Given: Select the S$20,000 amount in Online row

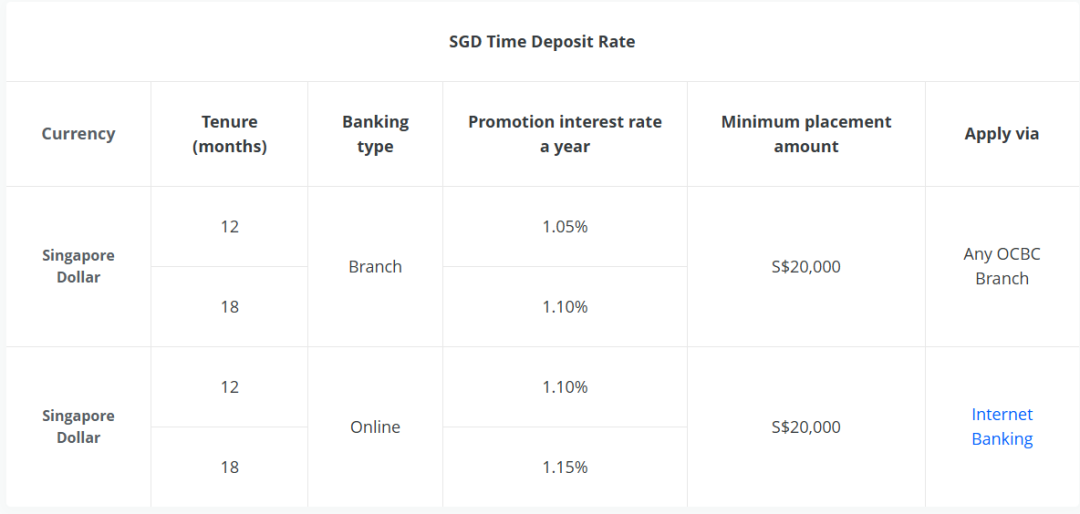Looking at the screenshot, I should pyautogui.click(x=806, y=427).
